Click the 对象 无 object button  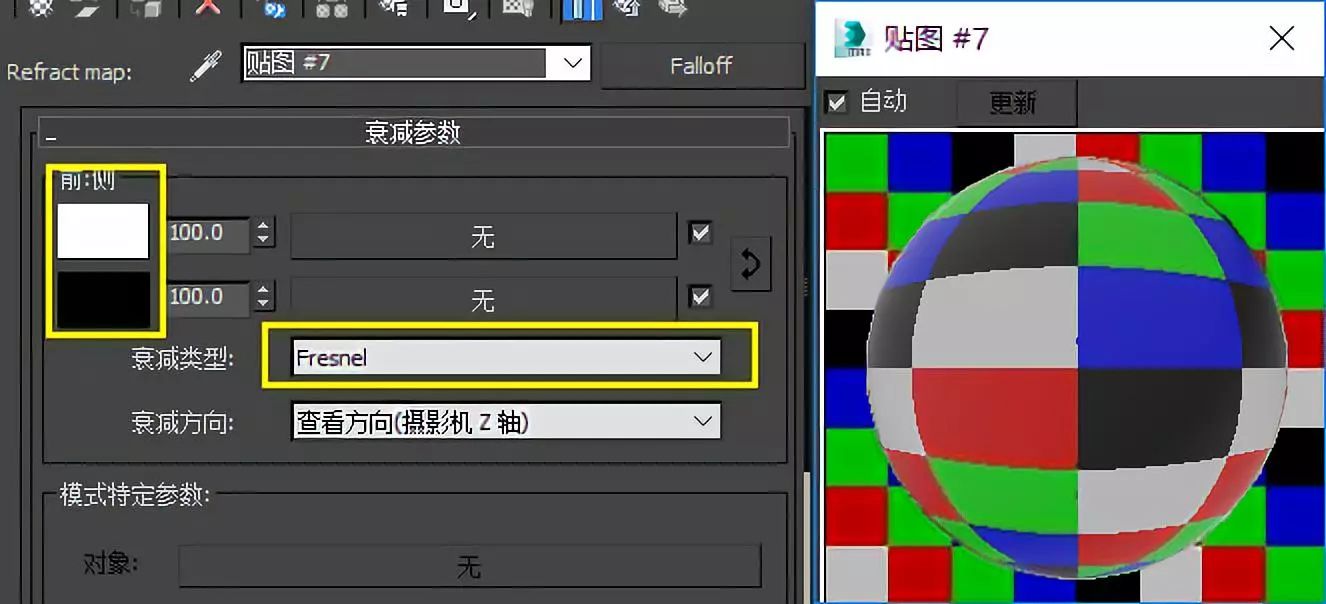click(x=469, y=567)
